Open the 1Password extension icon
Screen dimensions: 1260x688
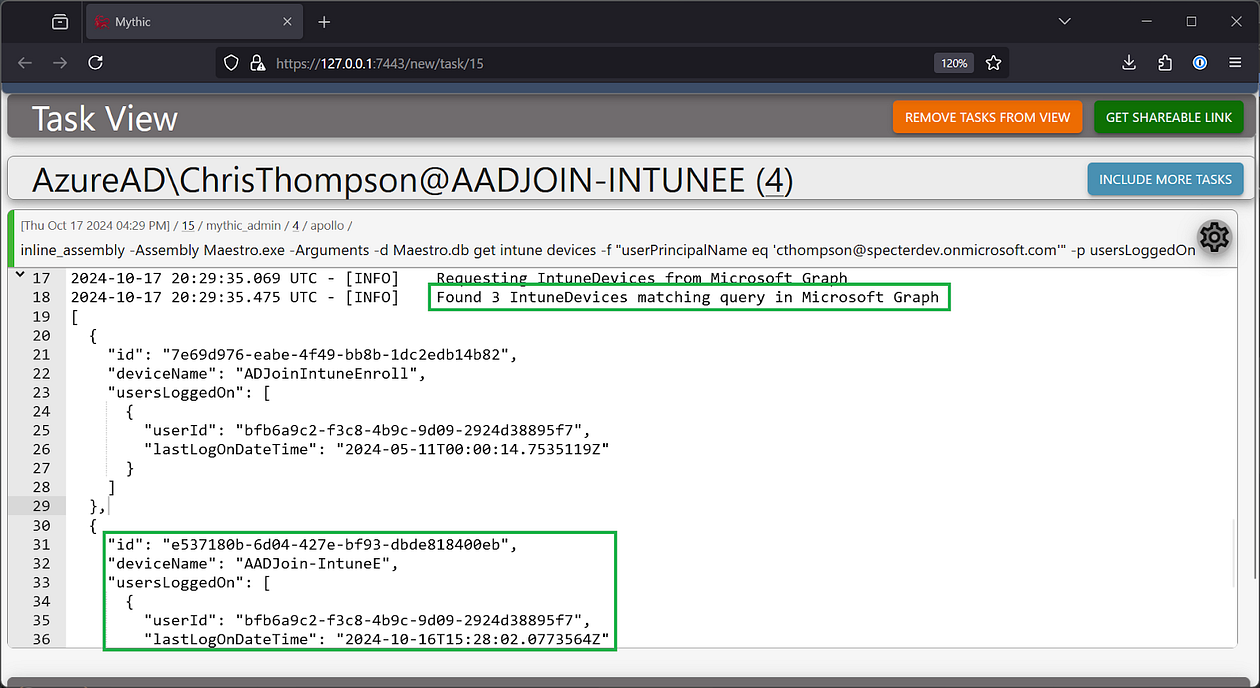pyautogui.click(x=1200, y=63)
